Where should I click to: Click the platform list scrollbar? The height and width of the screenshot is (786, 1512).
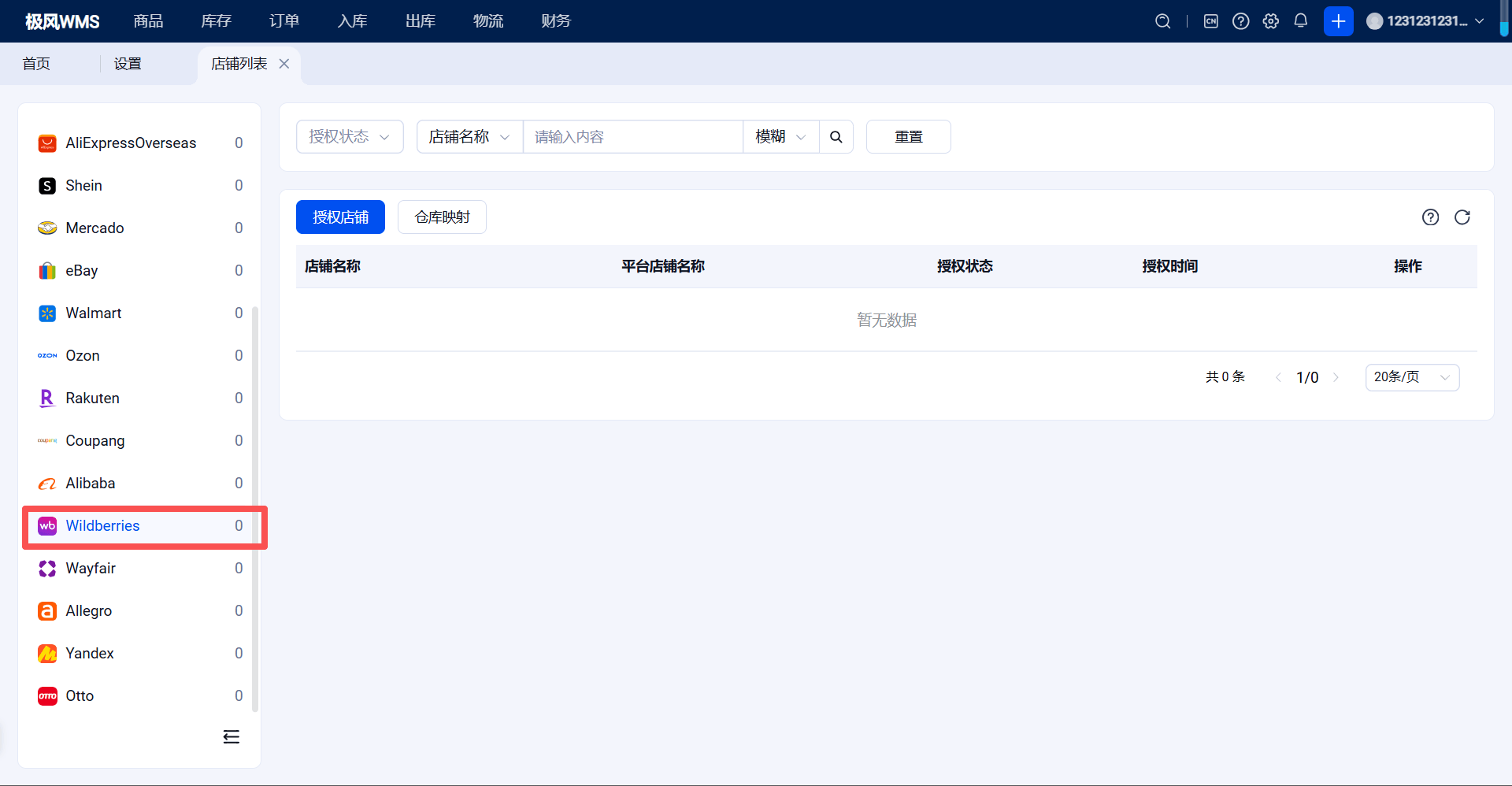[x=255, y=509]
